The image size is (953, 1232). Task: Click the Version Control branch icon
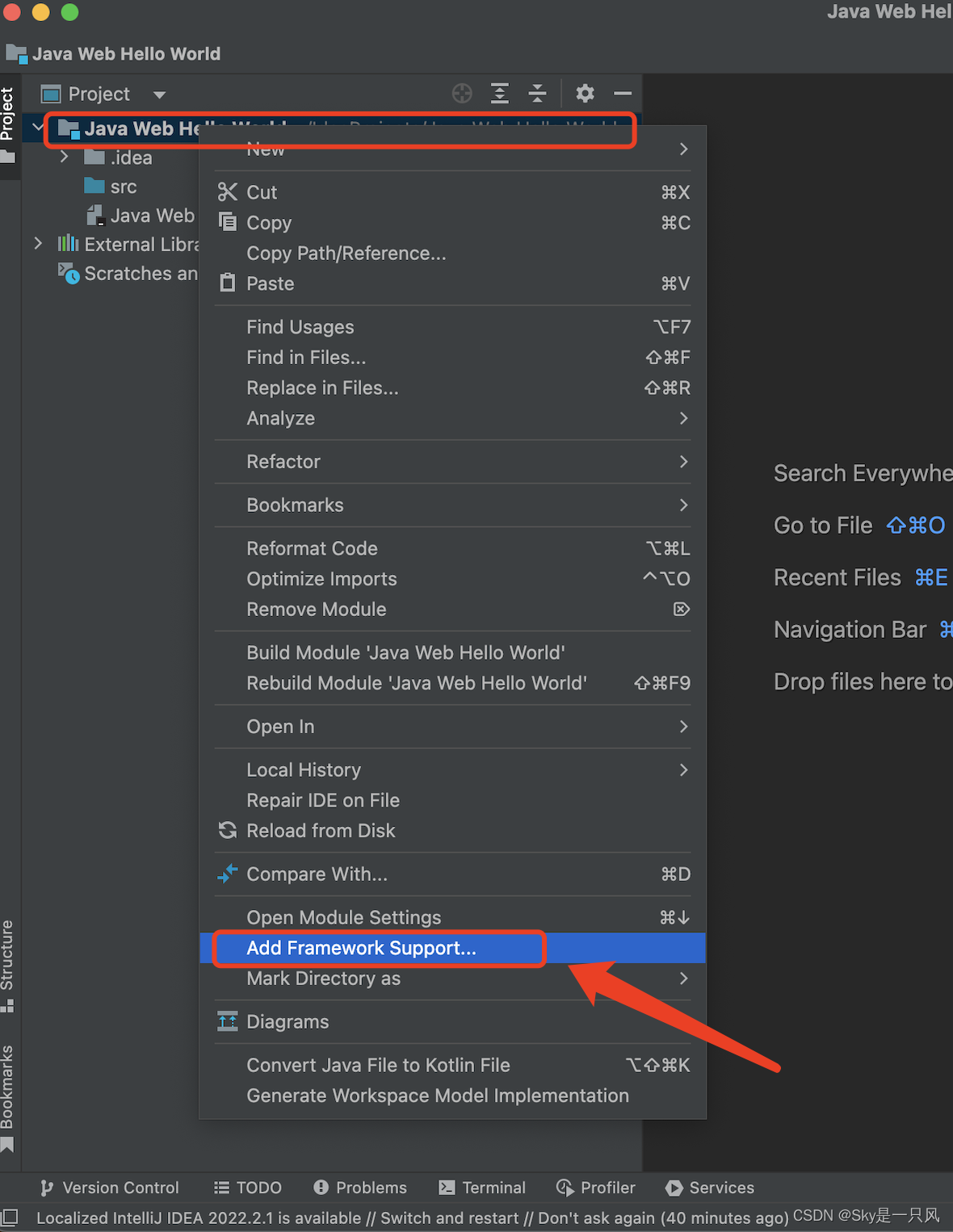47,1188
